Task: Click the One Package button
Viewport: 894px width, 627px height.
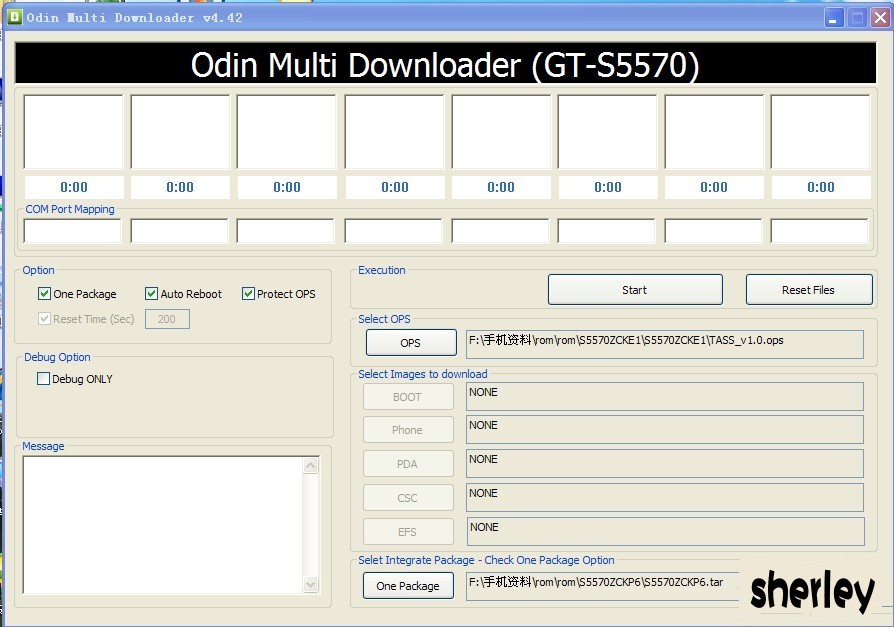Action: click(408, 586)
